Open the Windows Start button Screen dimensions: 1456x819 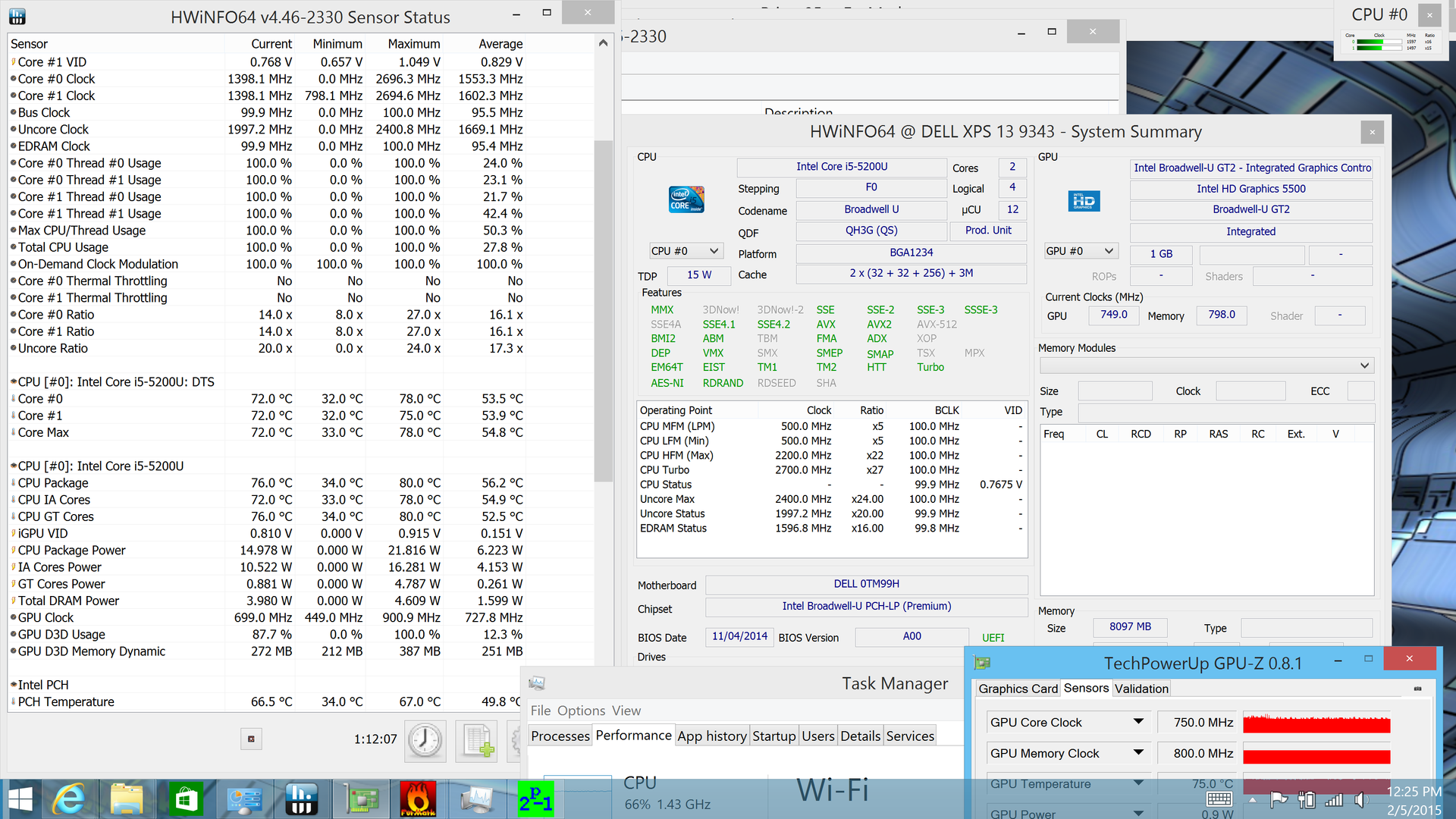click(20, 799)
